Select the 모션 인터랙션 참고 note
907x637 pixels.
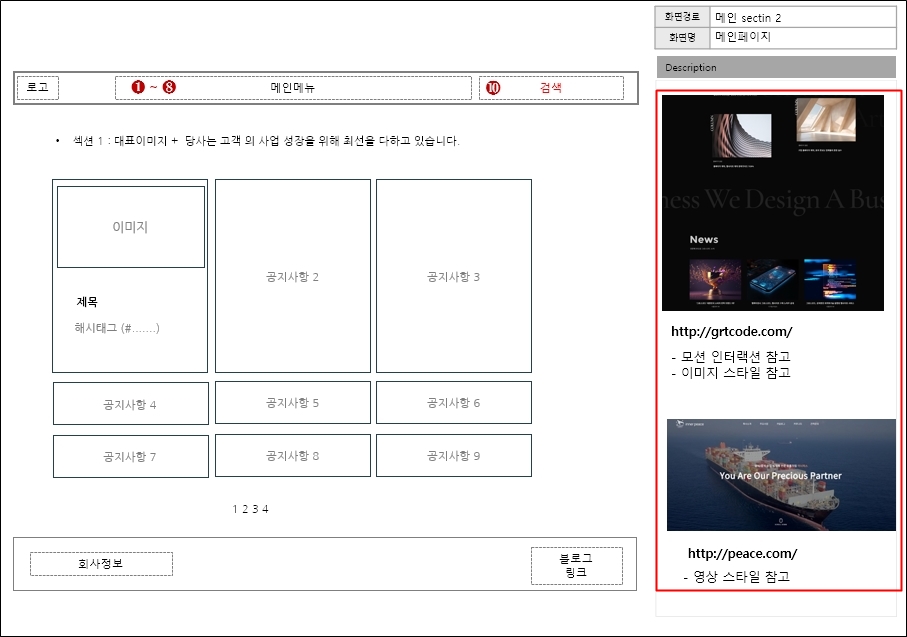tap(731, 356)
